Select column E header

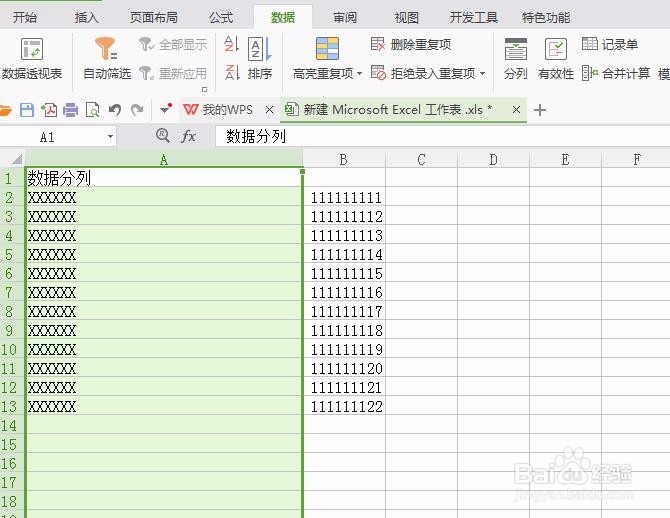(x=565, y=159)
